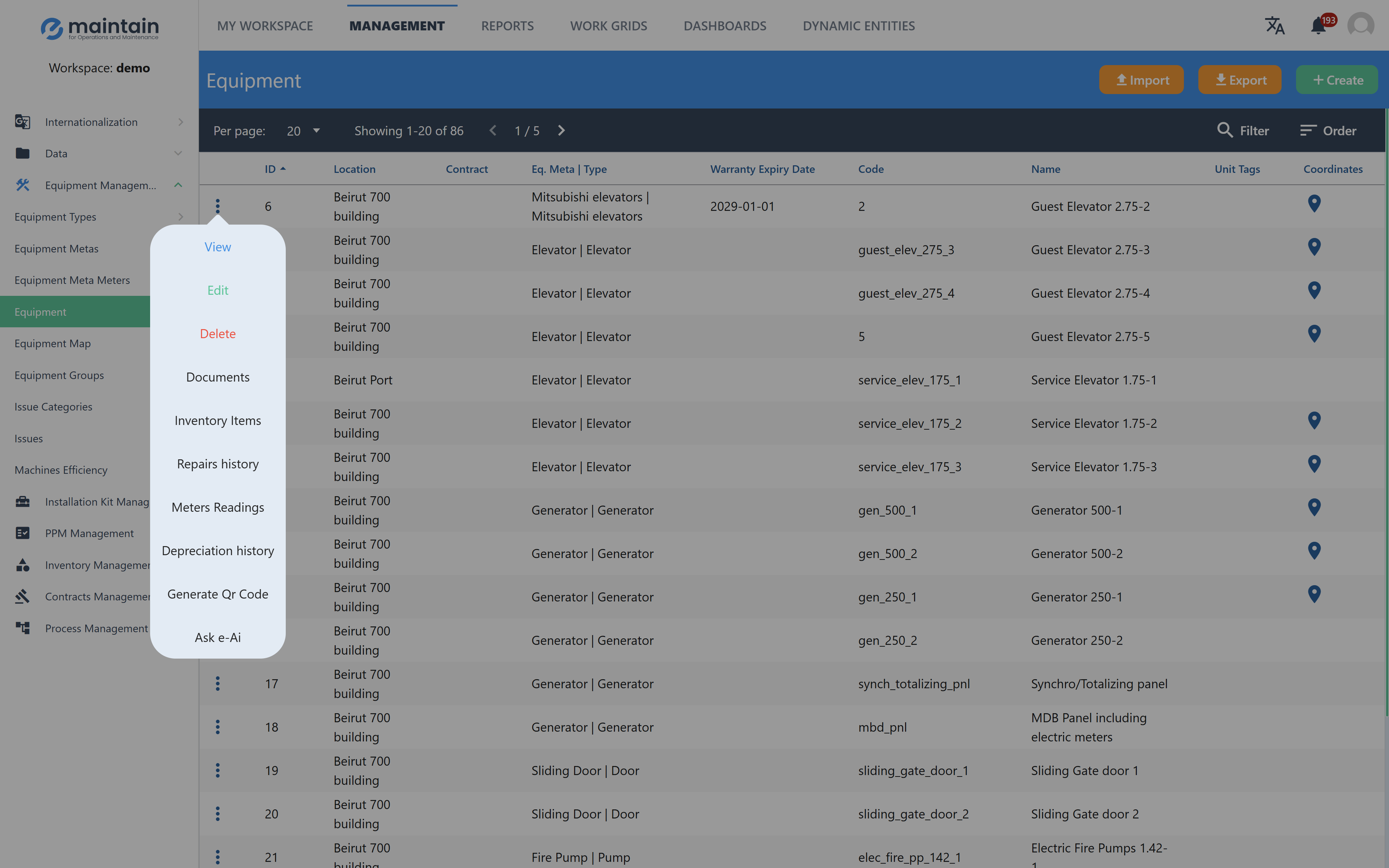This screenshot has width=1389, height=868.
Task: Open three-dot menu for row 19
Action: (217, 770)
